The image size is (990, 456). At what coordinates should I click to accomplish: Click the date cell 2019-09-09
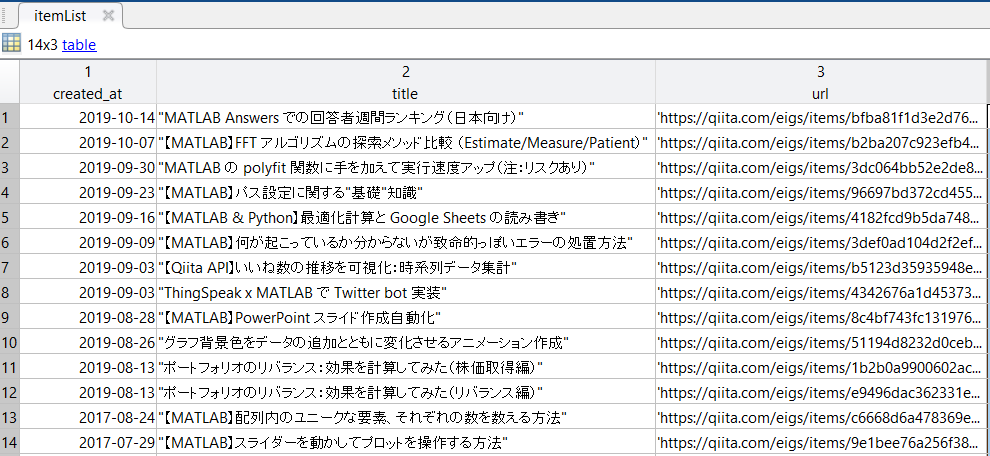(x=88, y=242)
